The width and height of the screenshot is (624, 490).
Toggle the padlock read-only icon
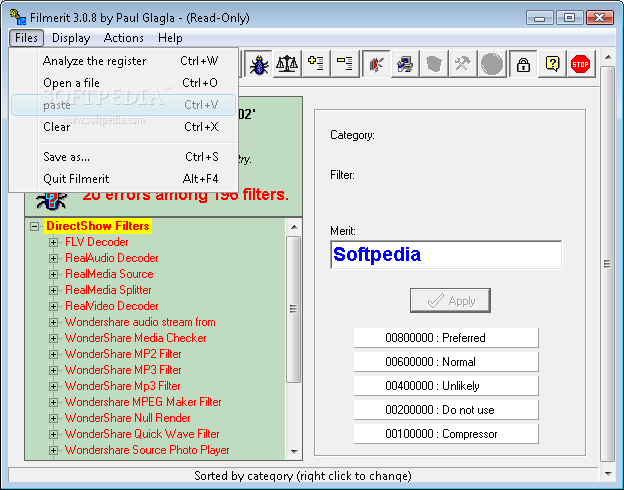523,64
